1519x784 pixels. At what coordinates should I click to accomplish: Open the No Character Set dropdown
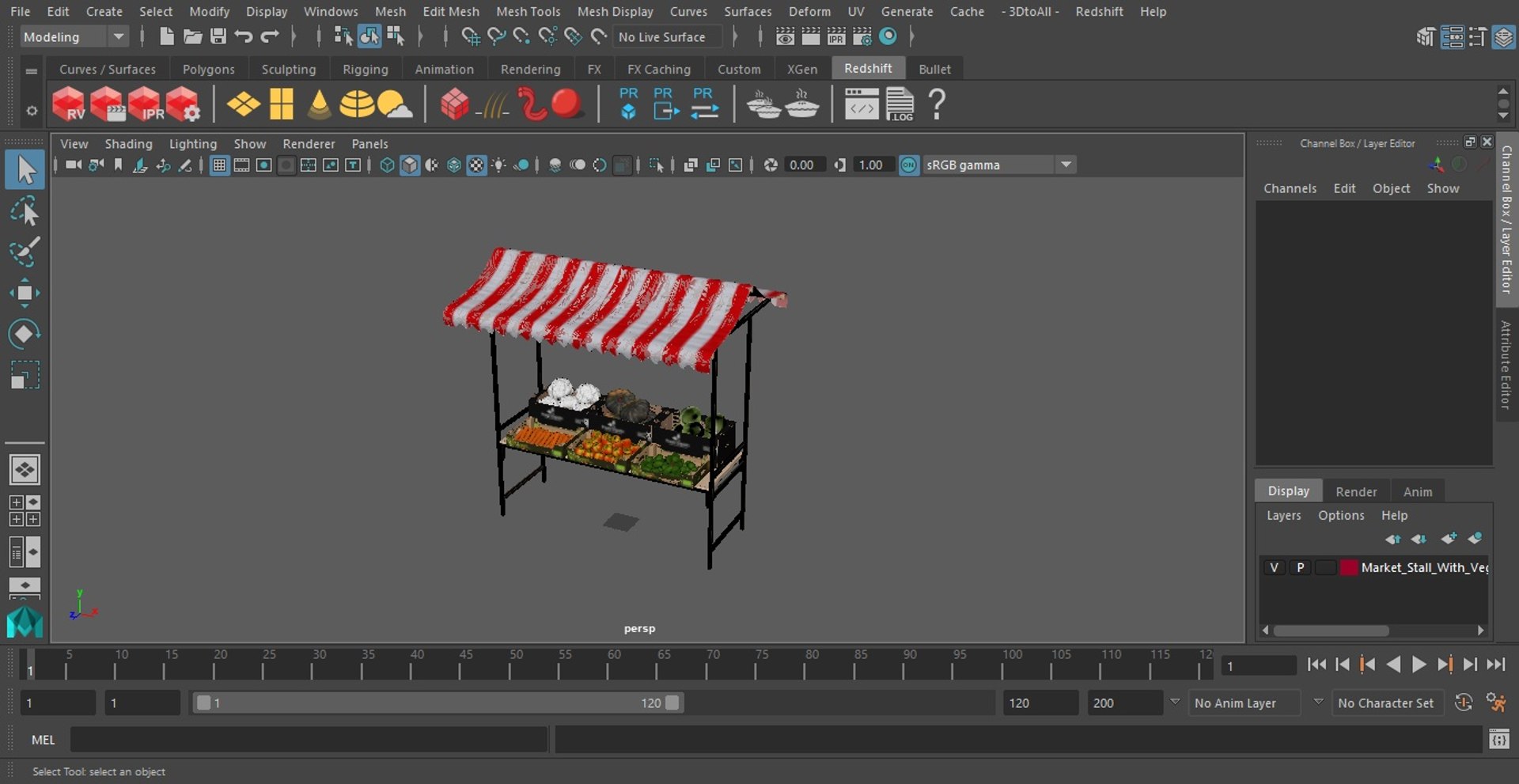(1388, 703)
